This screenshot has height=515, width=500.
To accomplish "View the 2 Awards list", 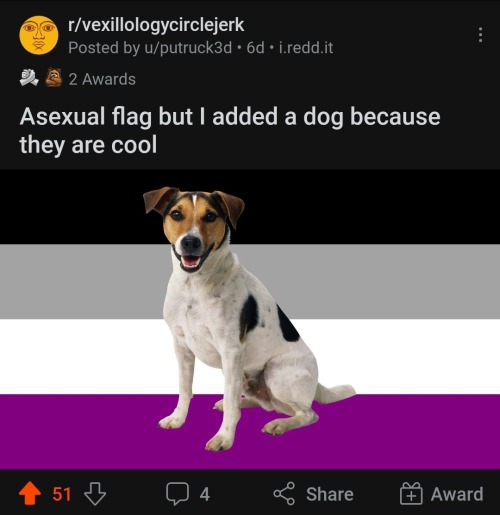I will point(102,79).
